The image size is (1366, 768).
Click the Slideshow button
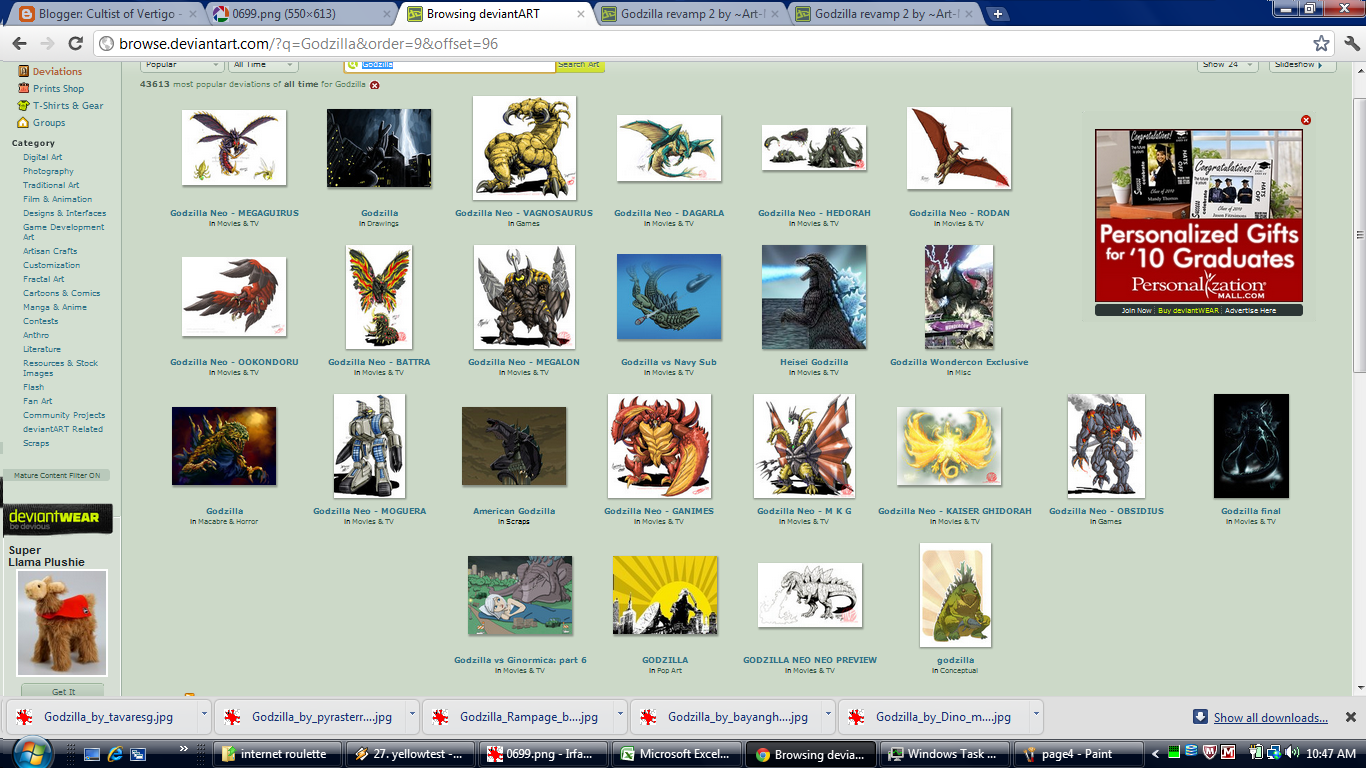coord(1302,65)
